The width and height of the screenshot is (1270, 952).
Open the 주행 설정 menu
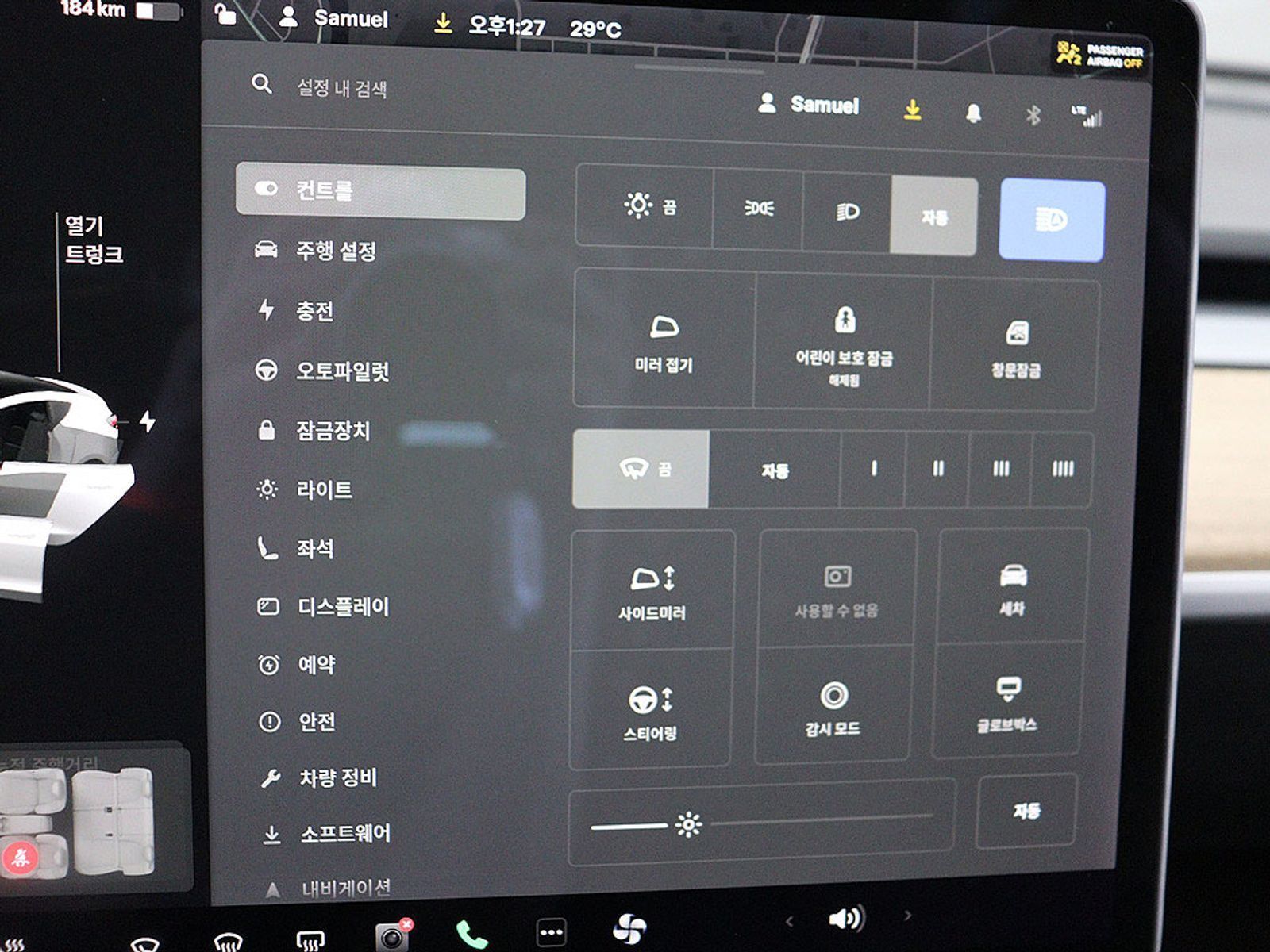[316, 251]
